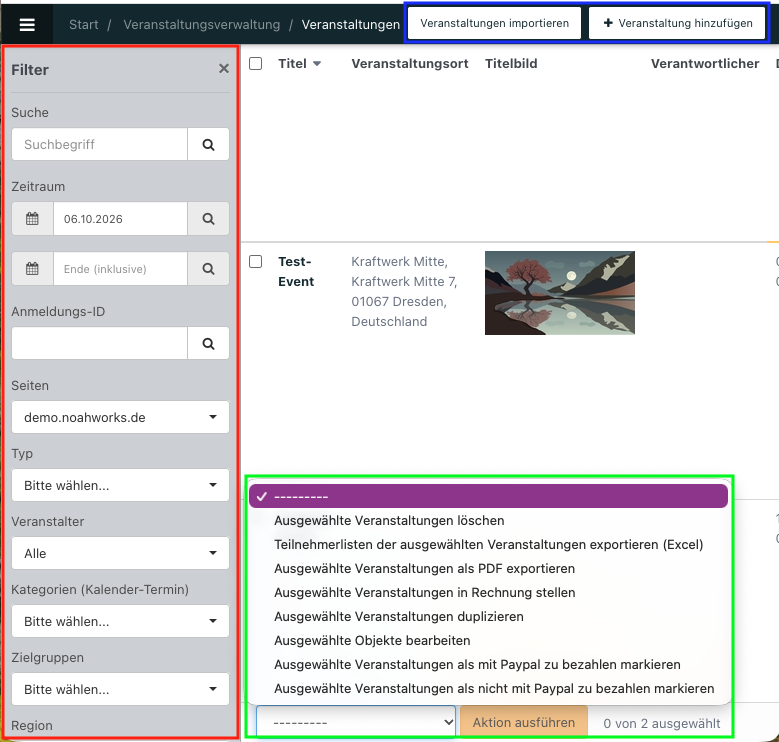Image resolution: width=779 pixels, height=742 pixels.
Task: Click search icon for Anmeldungs-ID
Action: tap(208, 343)
